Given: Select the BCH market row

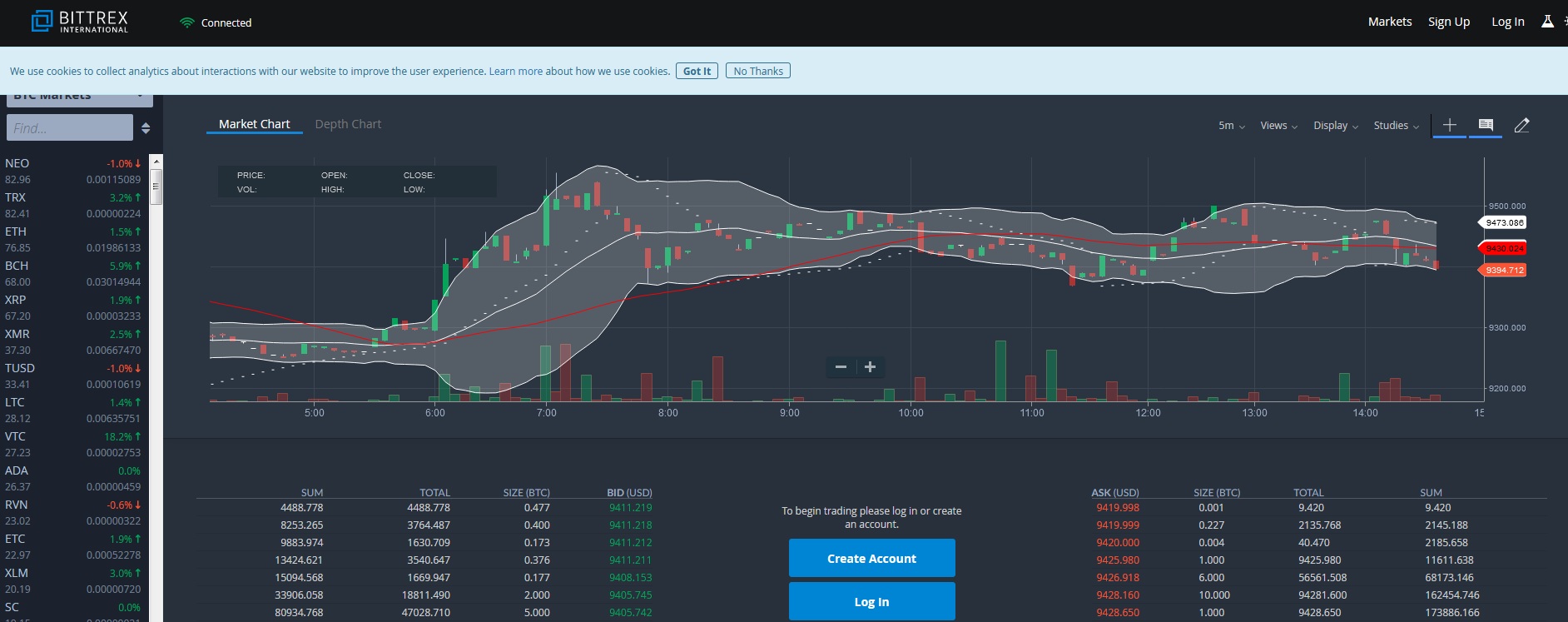Looking at the screenshot, I should click(73, 273).
